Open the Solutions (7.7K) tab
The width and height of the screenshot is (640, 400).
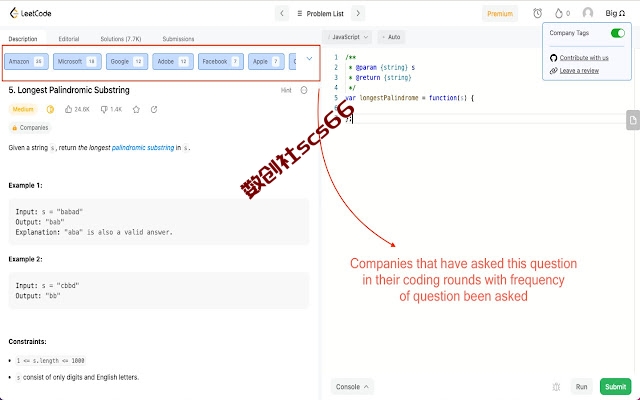point(121,39)
